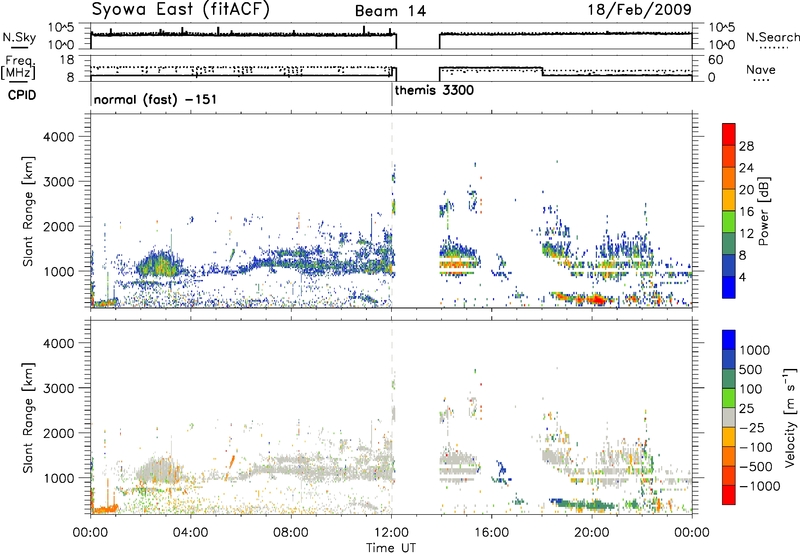This screenshot has height=554, width=800.
Task: Click the '4000' tick of the power panel
Action: 58,137
